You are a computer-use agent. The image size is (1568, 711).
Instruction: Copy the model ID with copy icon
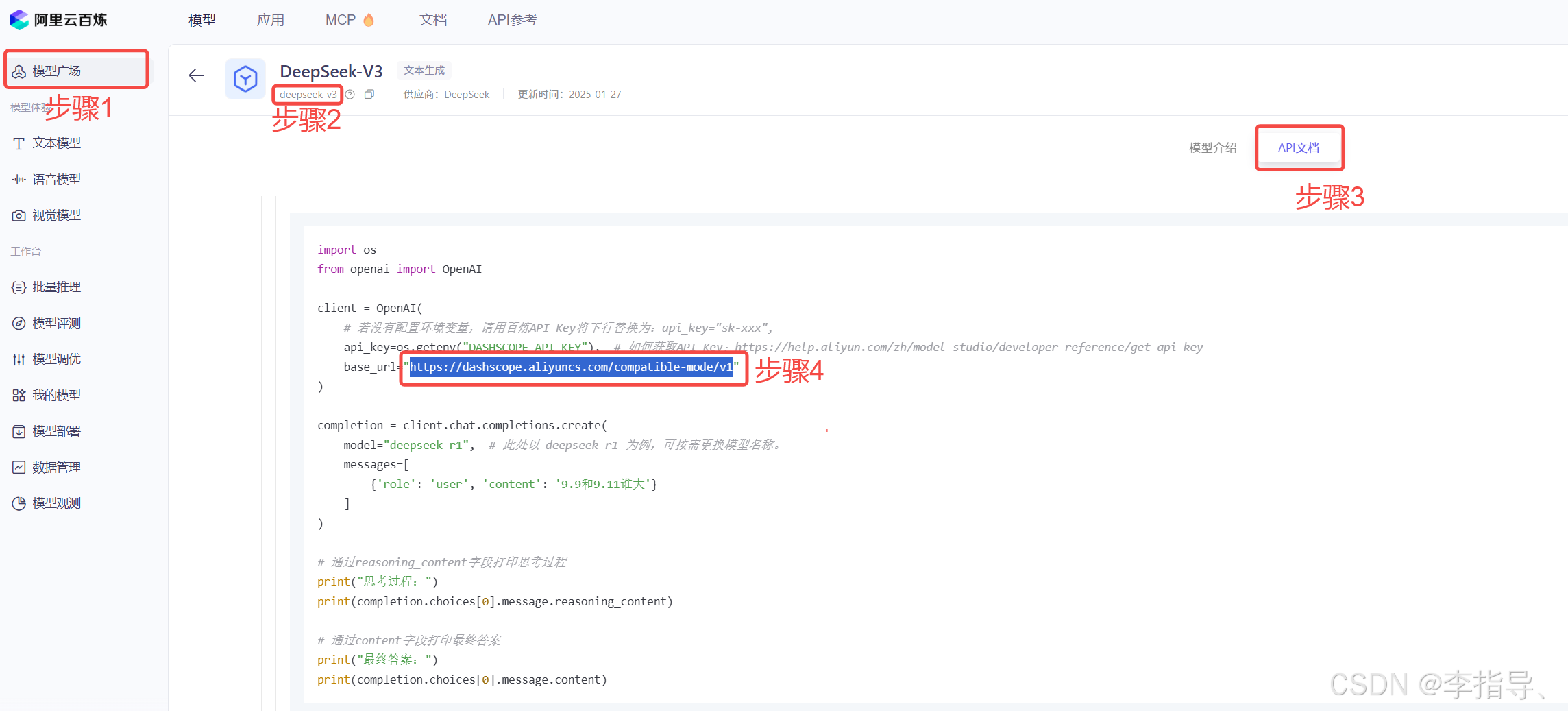coord(369,95)
